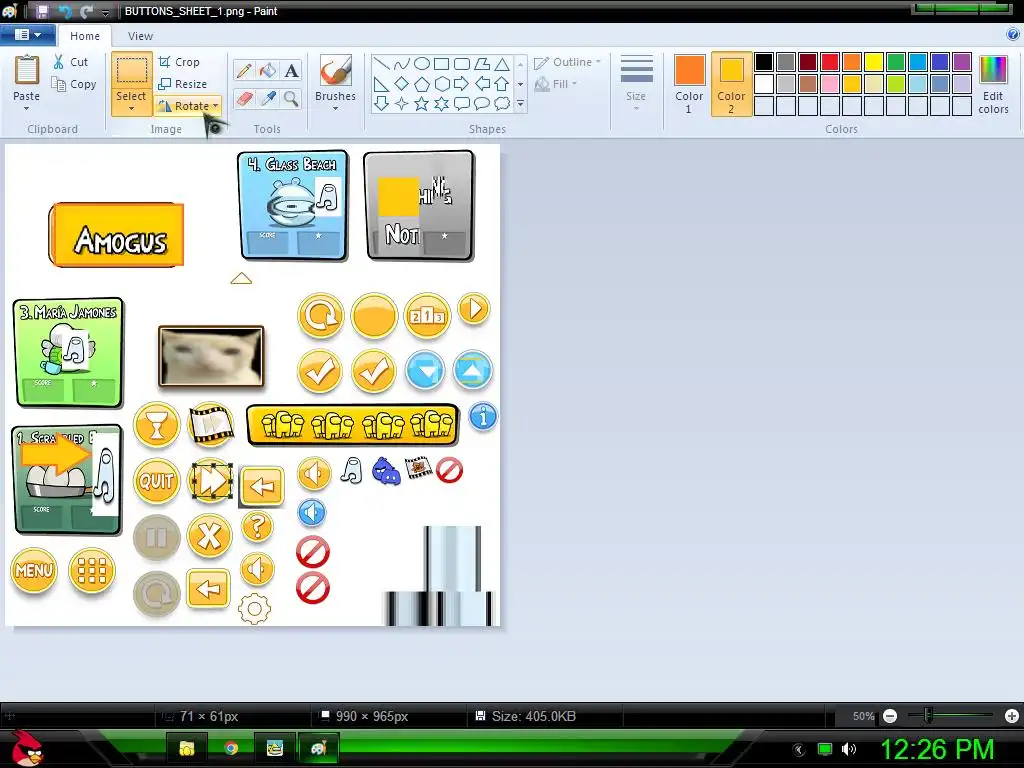Screen dimensions: 1024x768
Task: Pick the green color swatch
Action: (896, 62)
